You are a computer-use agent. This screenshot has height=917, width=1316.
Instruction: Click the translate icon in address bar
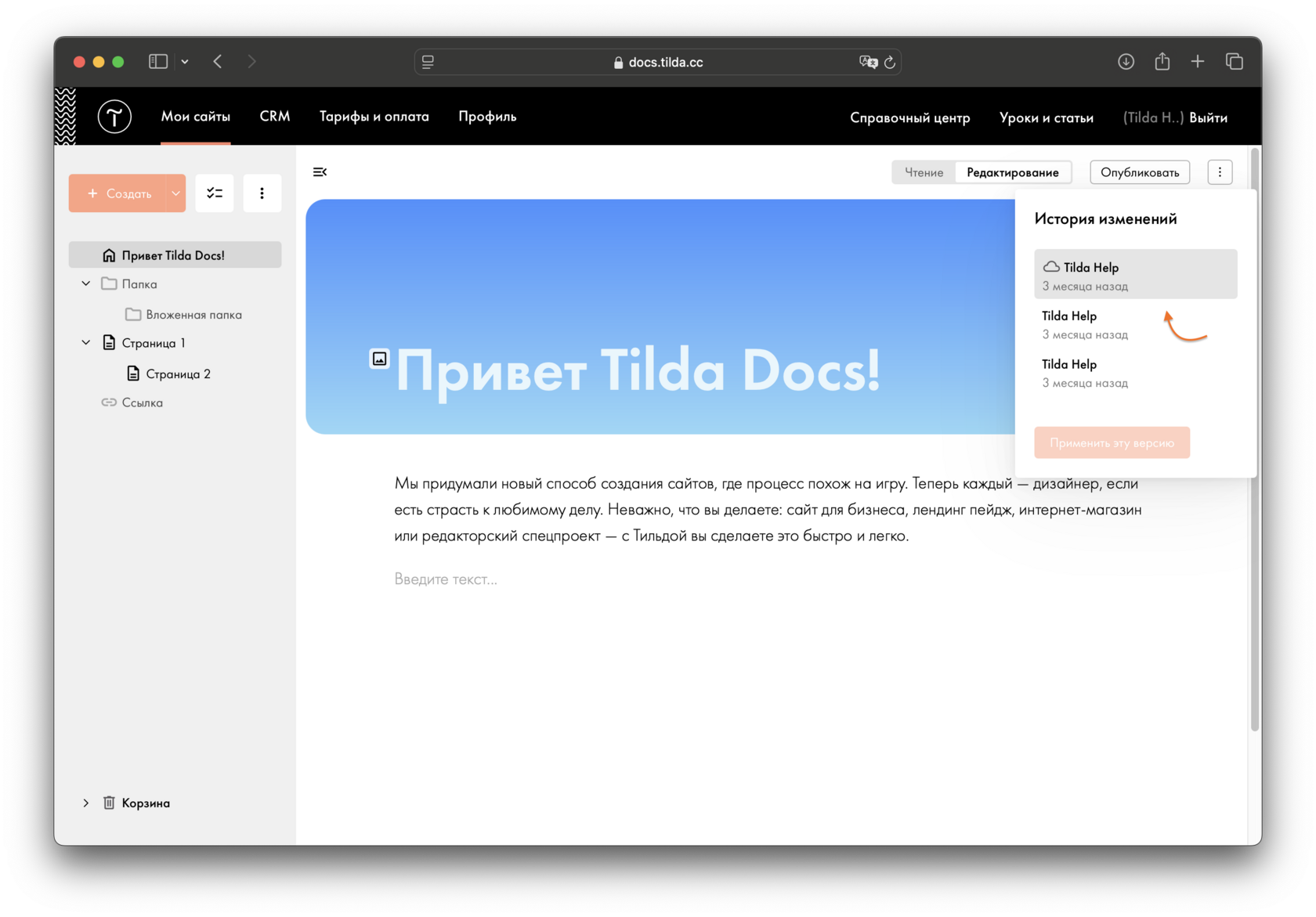click(x=868, y=62)
